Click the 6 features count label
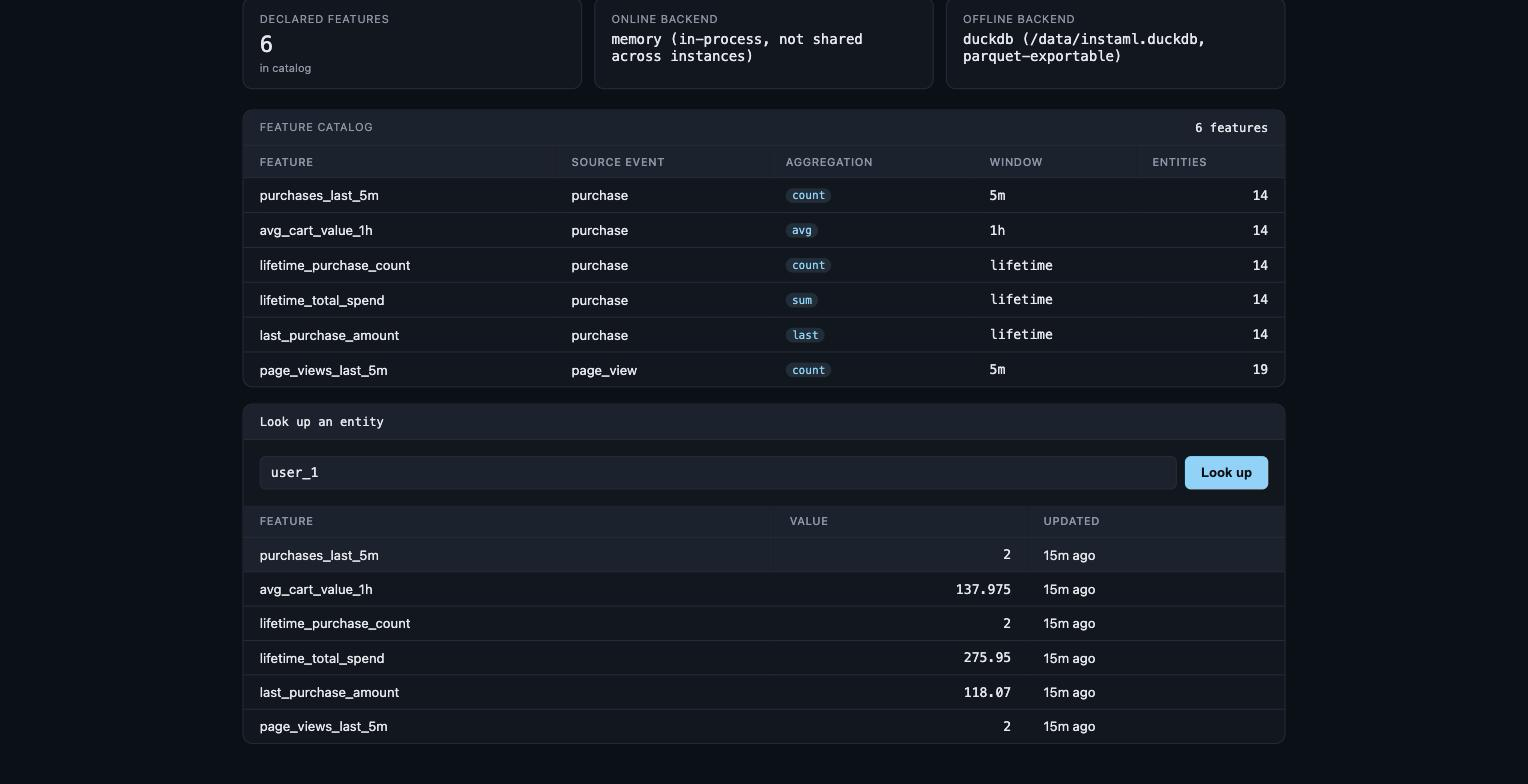This screenshot has width=1528, height=784. tap(1231, 128)
